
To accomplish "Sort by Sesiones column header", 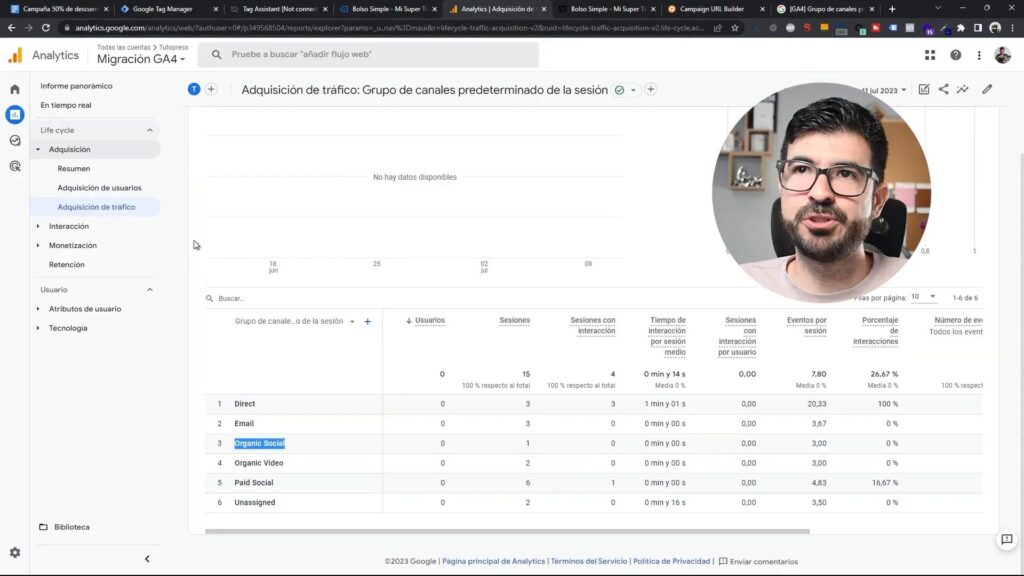I will point(515,321).
